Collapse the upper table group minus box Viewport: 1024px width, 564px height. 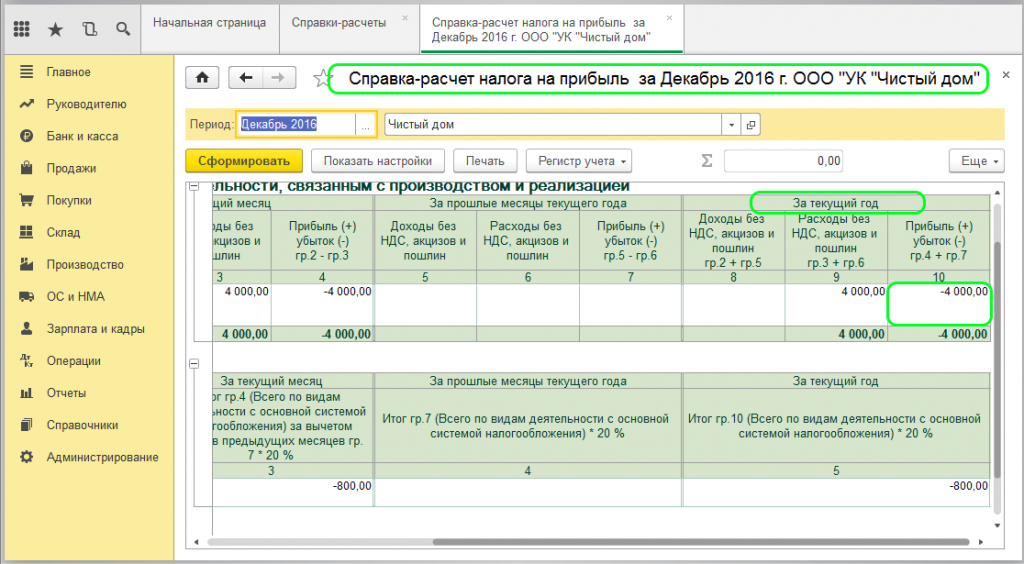[x=194, y=187]
